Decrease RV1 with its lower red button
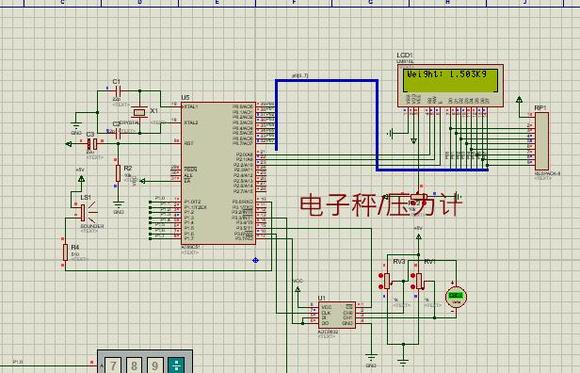Image resolution: width=580 pixels, height=373 pixels. click(x=413, y=287)
